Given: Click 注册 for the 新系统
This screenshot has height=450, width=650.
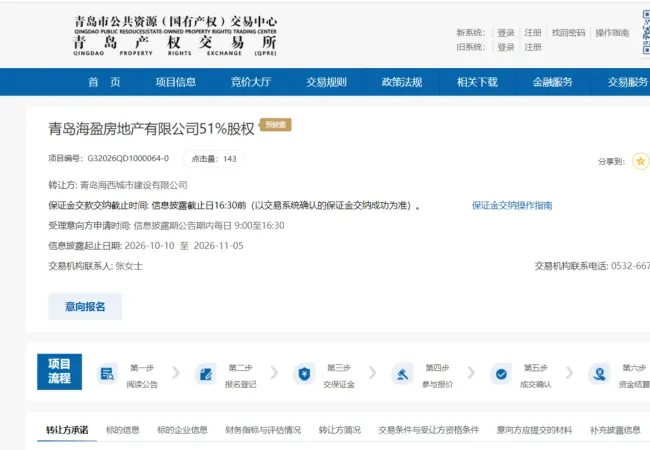Looking at the screenshot, I should [x=533, y=33].
